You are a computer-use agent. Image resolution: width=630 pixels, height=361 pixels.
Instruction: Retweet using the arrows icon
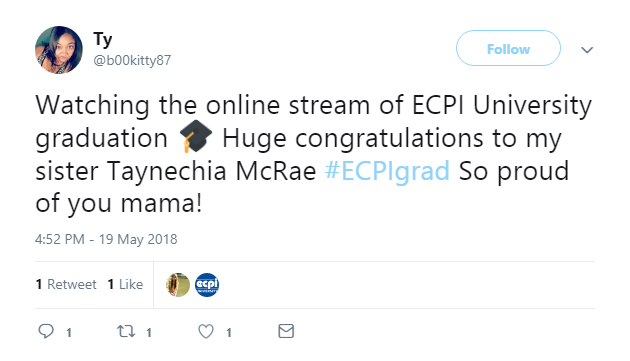(x=126, y=331)
